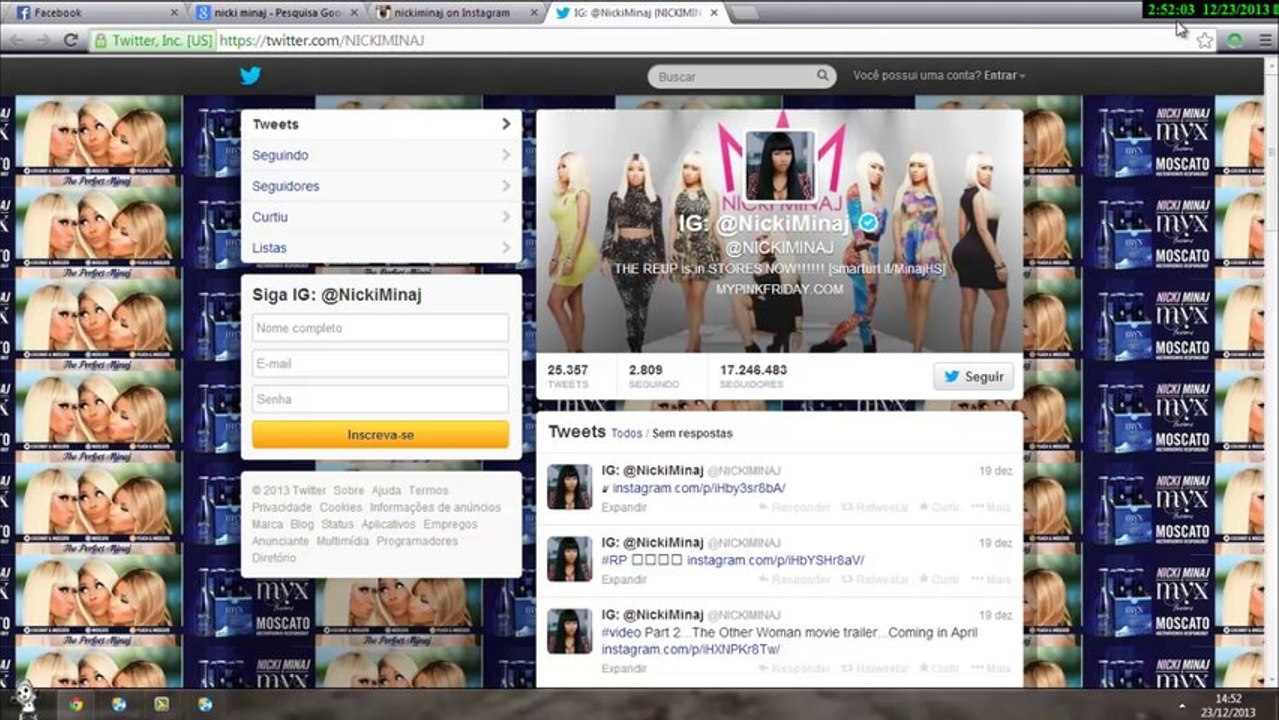Open Mais options on the #RP tweet
Image resolution: width=1279 pixels, height=720 pixels.
[991, 580]
